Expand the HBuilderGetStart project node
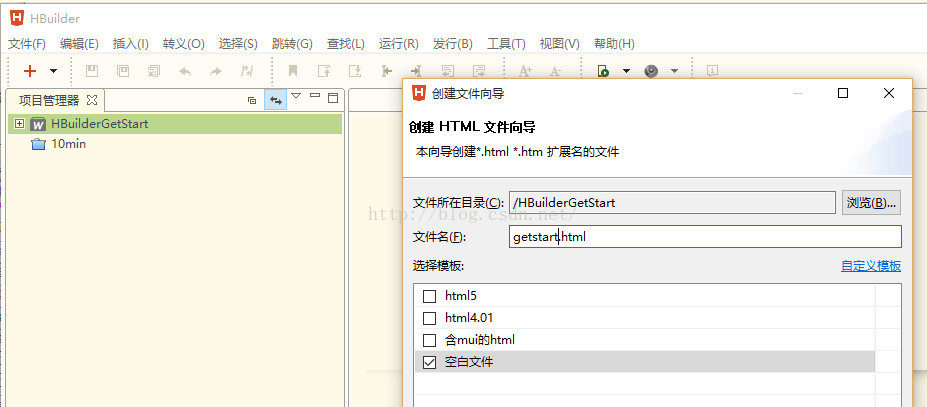The height and width of the screenshot is (407, 927). (x=20, y=124)
